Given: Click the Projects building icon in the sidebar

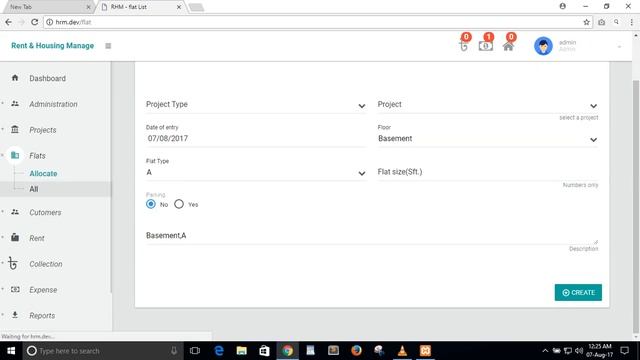Looking at the screenshot, I should [x=15, y=129].
